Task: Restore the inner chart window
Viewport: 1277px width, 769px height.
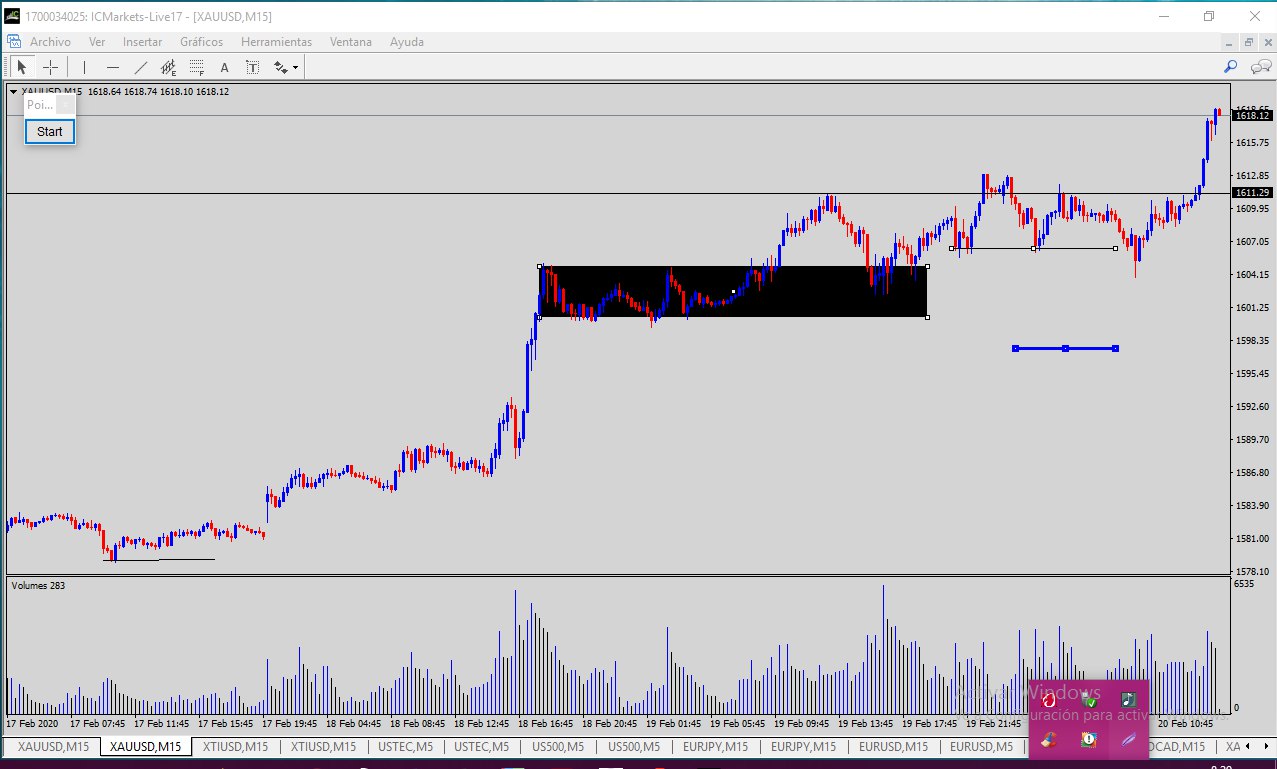Action: [x=1248, y=42]
